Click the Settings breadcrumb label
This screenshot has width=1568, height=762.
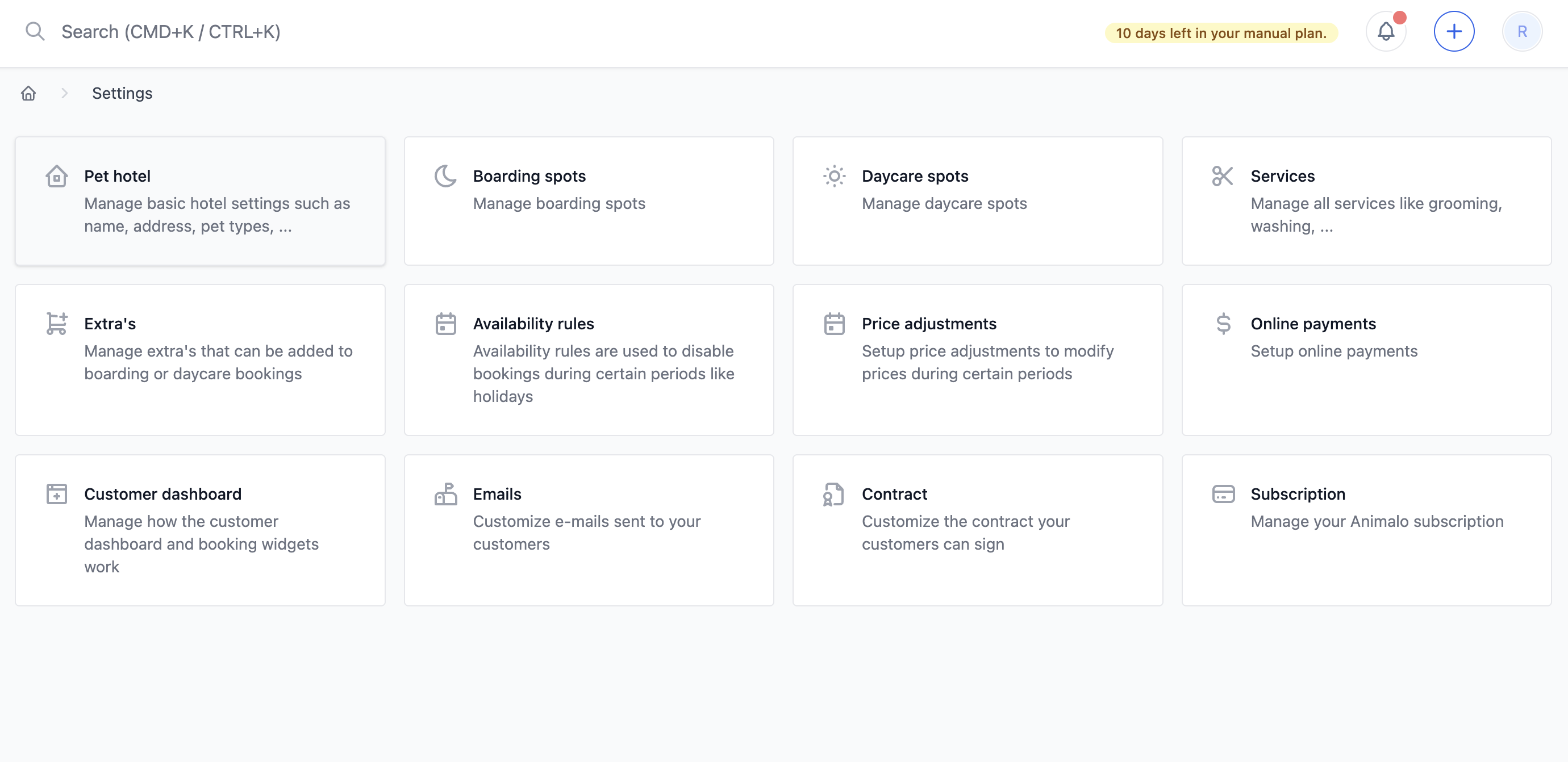(122, 94)
